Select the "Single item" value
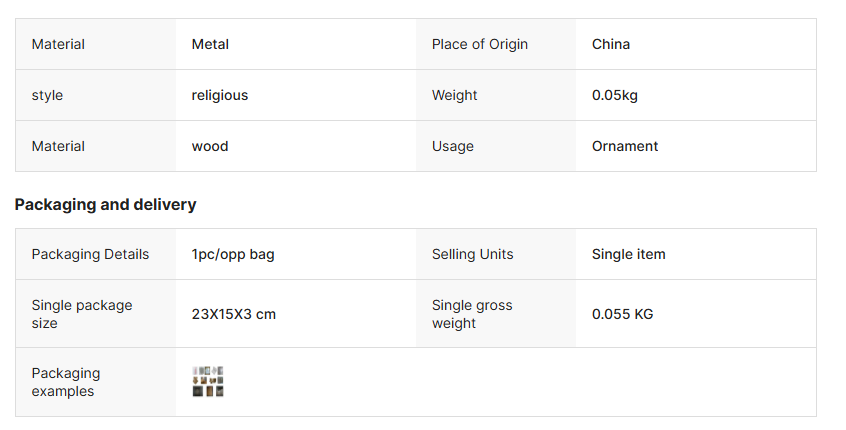Screen dimensions: 846x430 tap(629, 254)
